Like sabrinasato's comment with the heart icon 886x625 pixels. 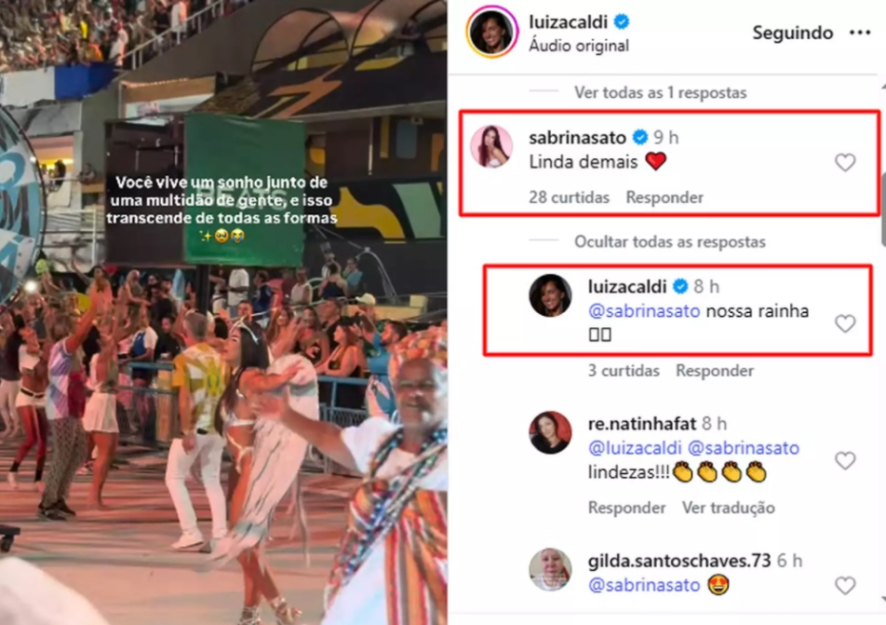[845, 163]
